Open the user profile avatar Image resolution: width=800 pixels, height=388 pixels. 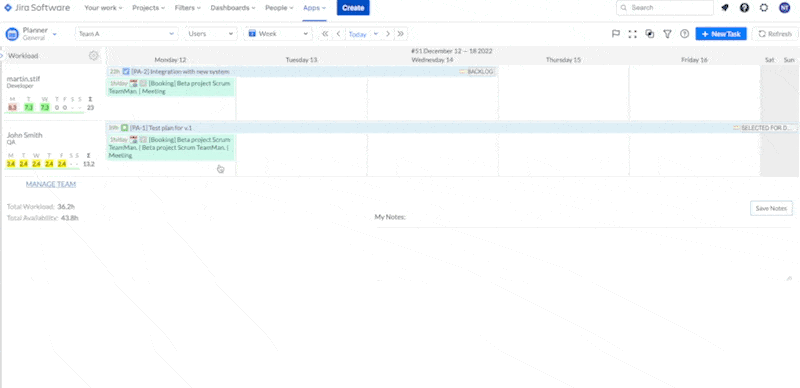coord(784,8)
